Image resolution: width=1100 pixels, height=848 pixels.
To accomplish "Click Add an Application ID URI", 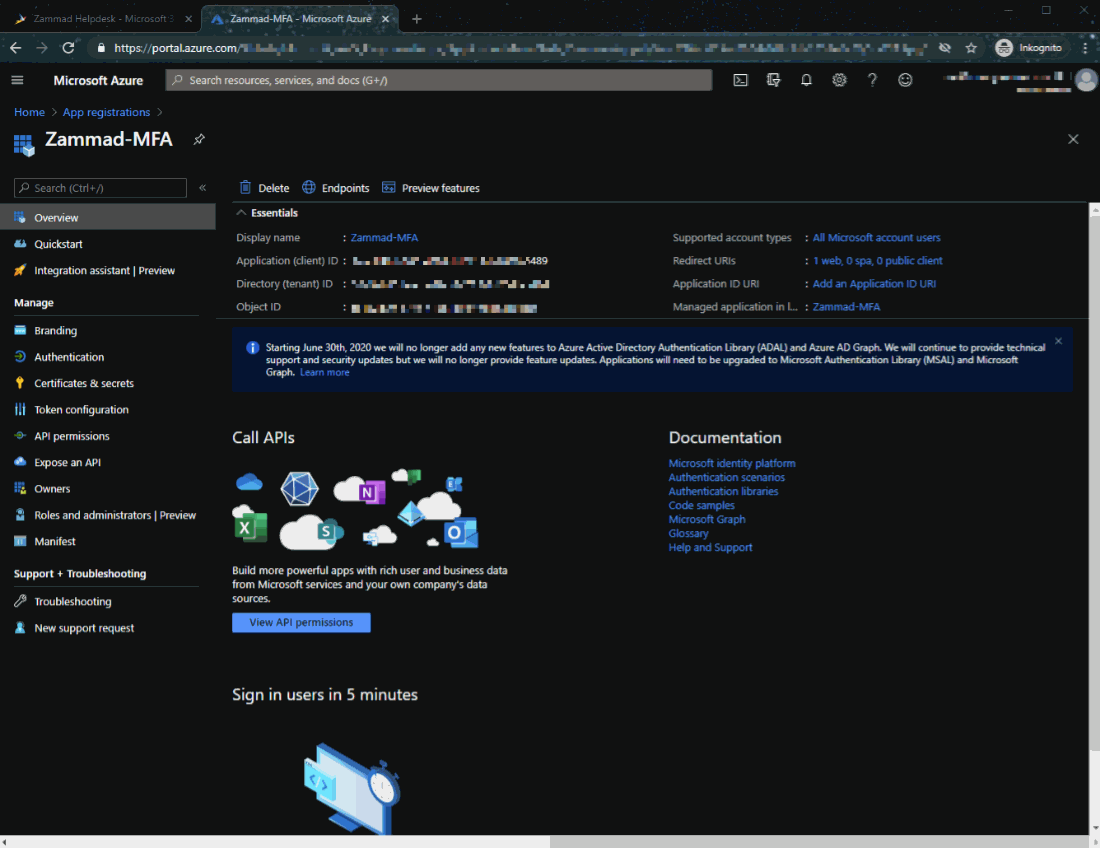I will [x=874, y=283].
